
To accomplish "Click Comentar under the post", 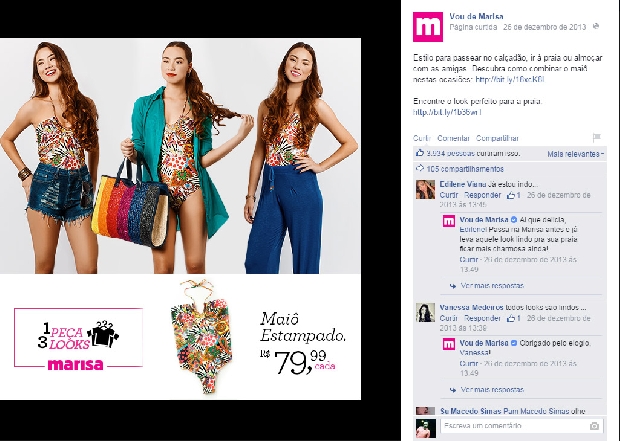I will pos(453,138).
